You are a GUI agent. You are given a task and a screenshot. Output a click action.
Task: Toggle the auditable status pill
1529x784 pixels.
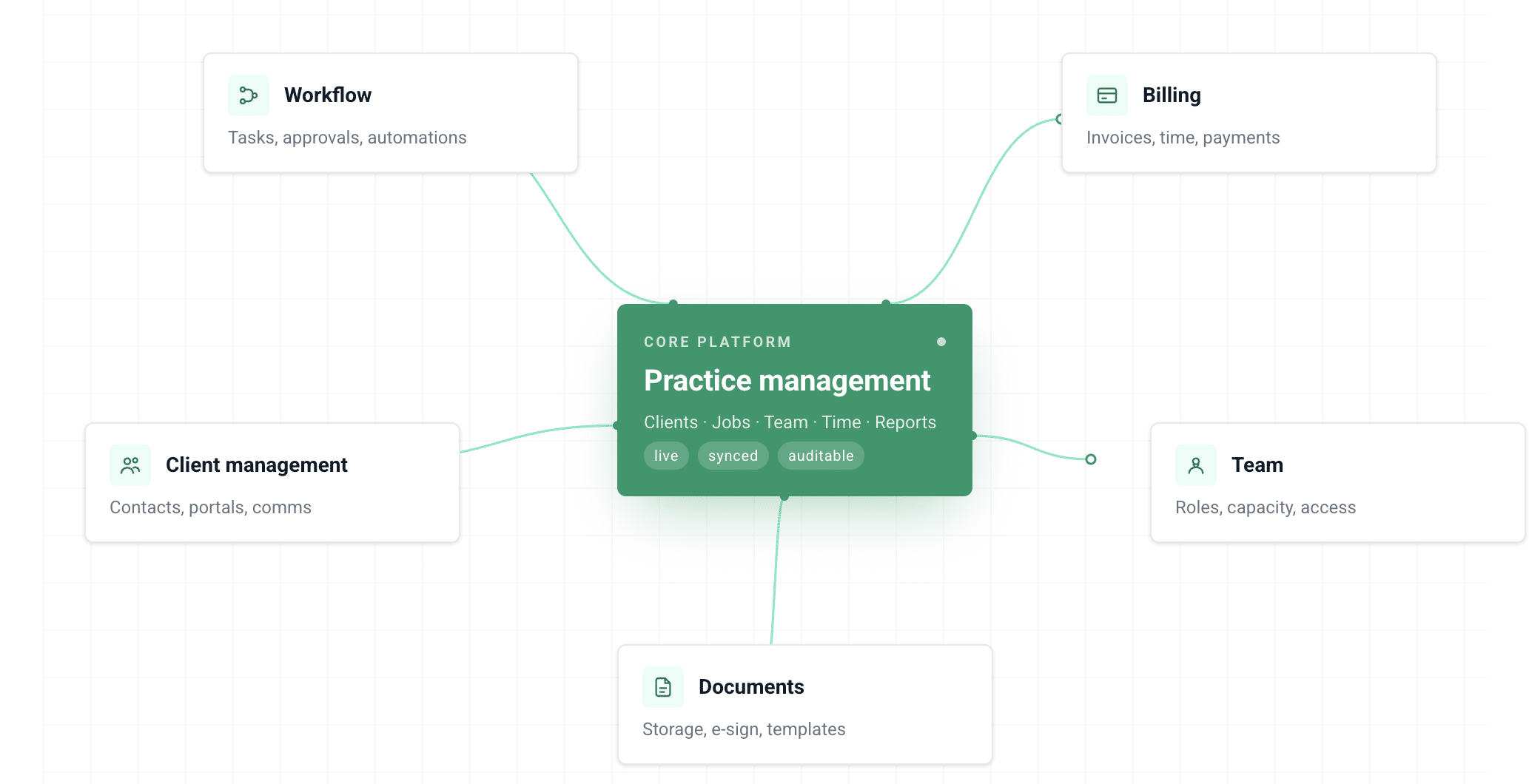[x=821, y=456]
